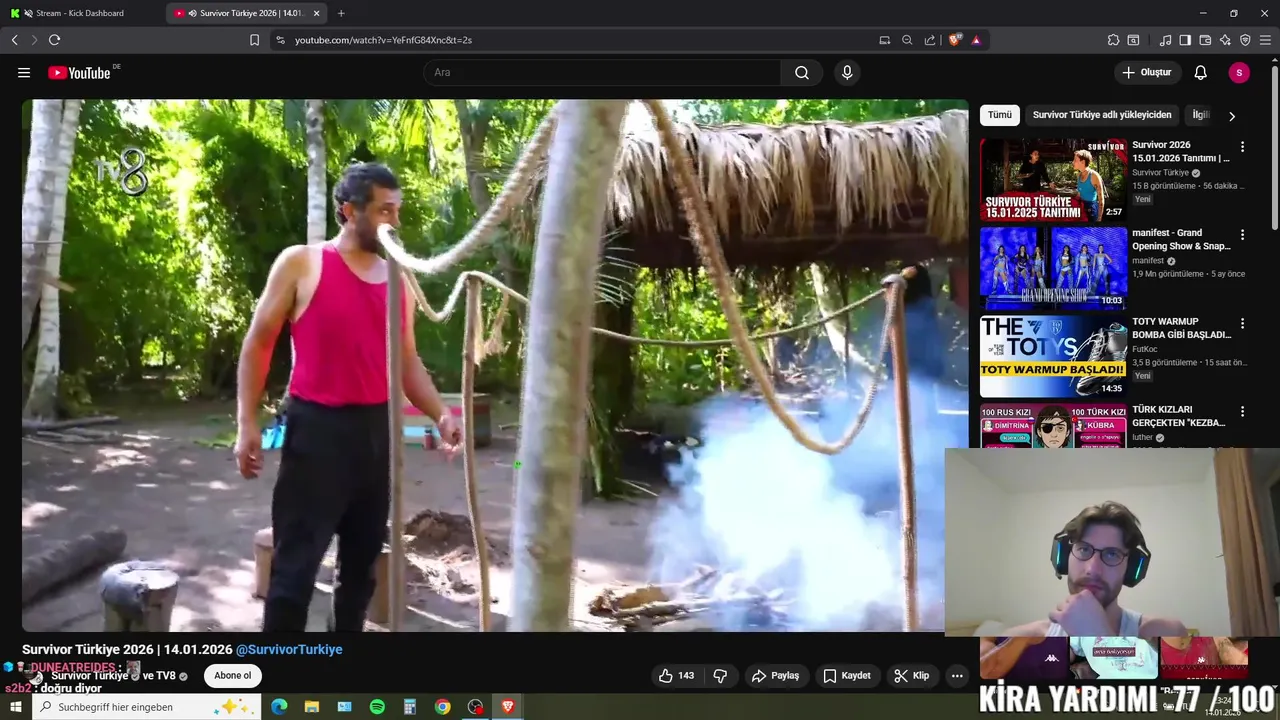Open the account avatar menu
This screenshot has height=720, width=1280.
coord(1239,72)
